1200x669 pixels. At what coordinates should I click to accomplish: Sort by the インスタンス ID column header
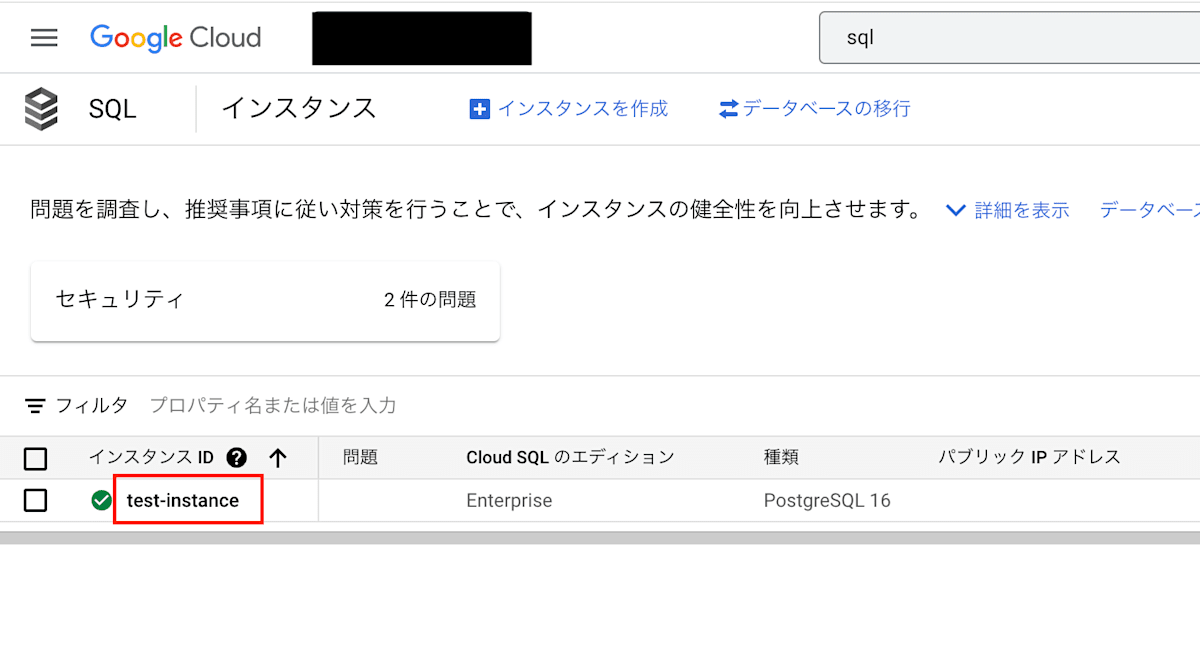151,458
